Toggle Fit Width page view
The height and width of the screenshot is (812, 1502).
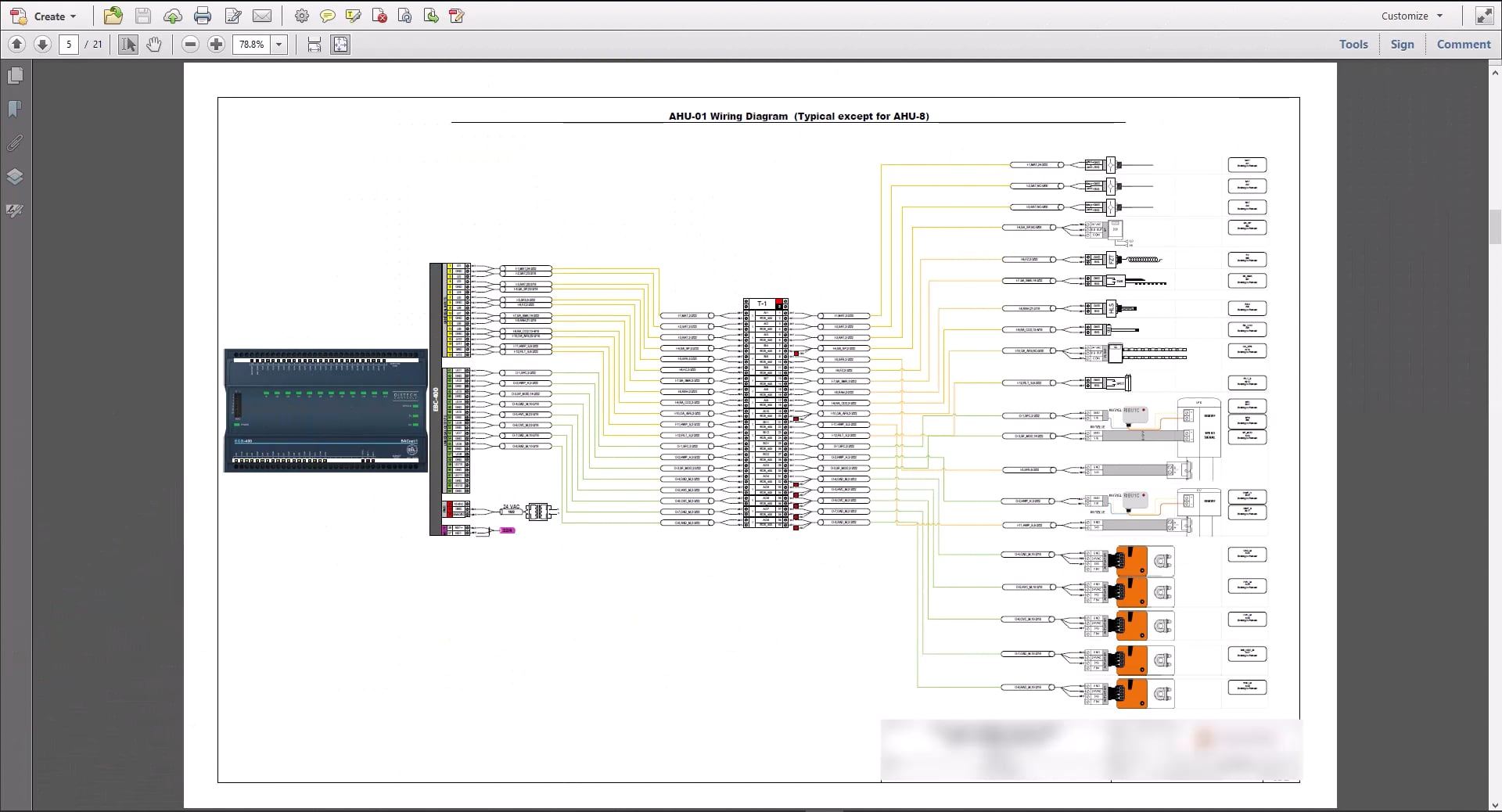(313, 45)
